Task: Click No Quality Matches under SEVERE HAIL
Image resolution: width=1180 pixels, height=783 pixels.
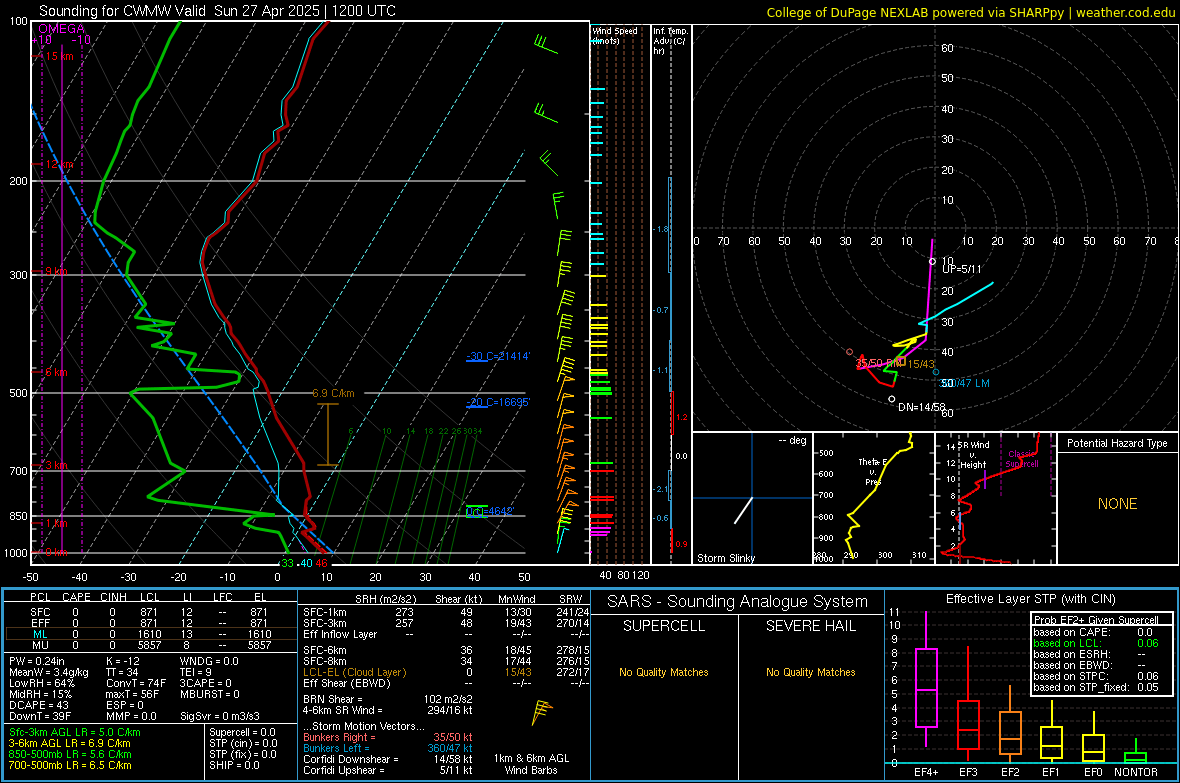Action: coord(810,672)
